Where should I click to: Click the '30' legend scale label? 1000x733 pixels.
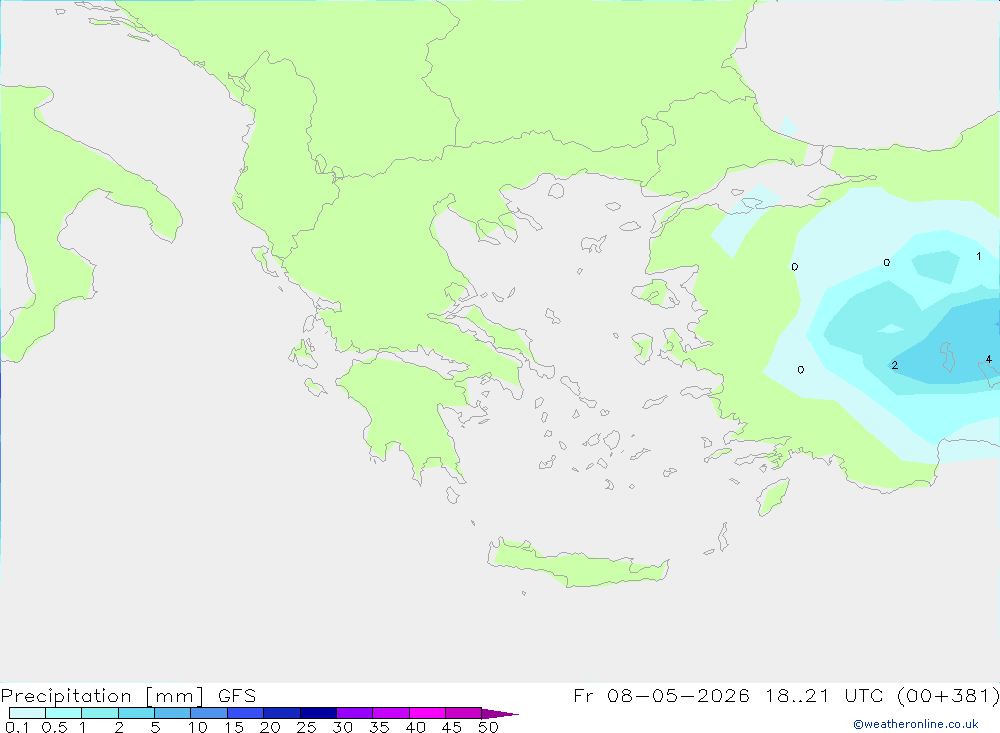click(342, 727)
